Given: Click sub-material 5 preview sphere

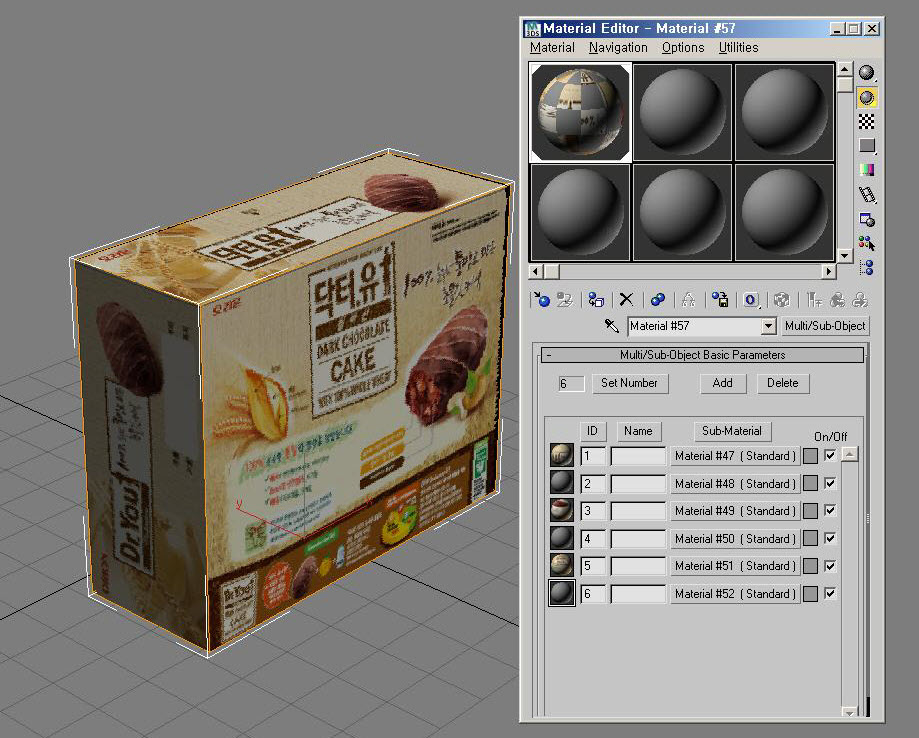Looking at the screenshot, I should (561, 566).
